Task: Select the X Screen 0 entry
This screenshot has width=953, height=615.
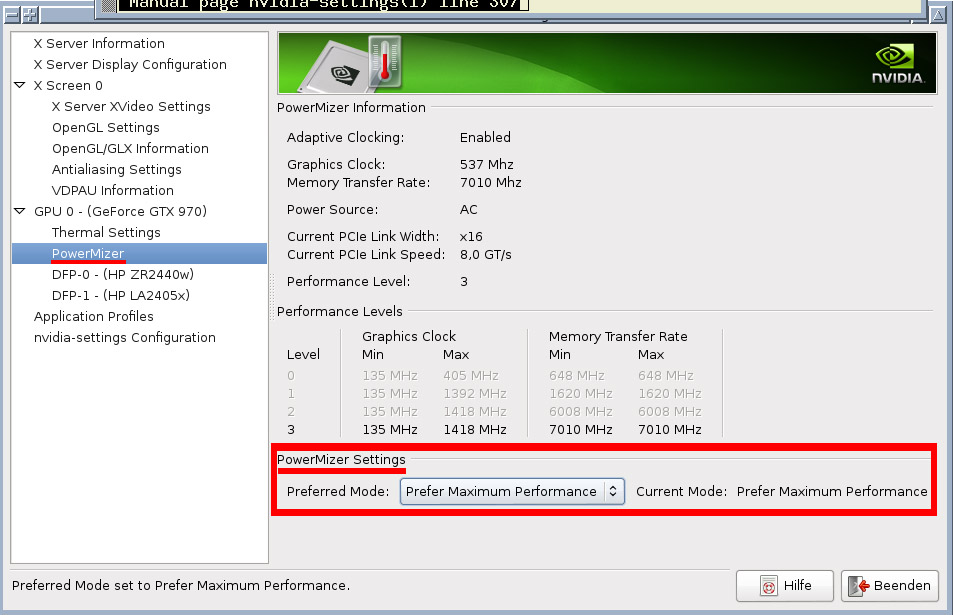Action: pyautogui.click(x=68, y=86)
